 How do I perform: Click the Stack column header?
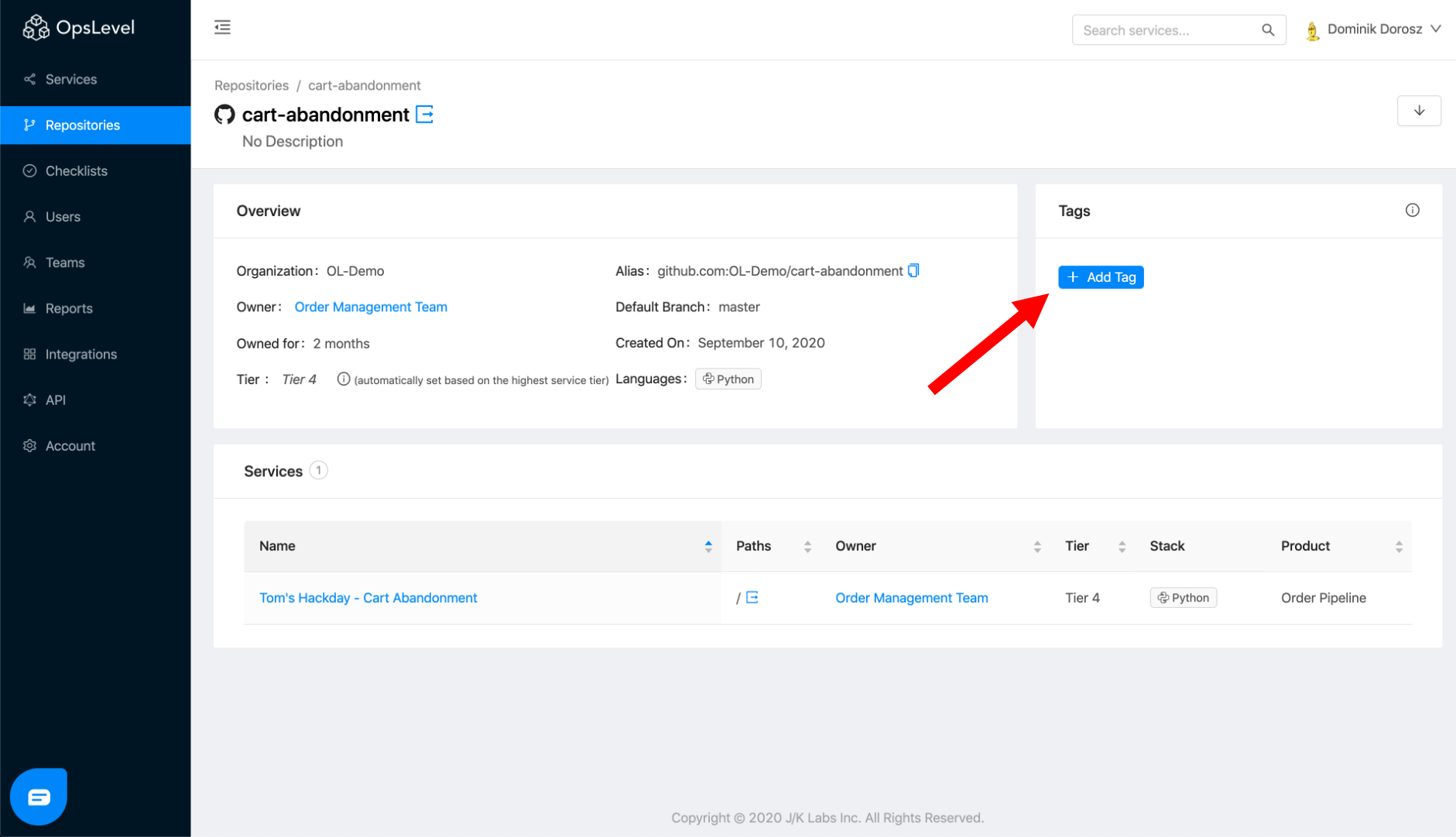[1200, 547]
